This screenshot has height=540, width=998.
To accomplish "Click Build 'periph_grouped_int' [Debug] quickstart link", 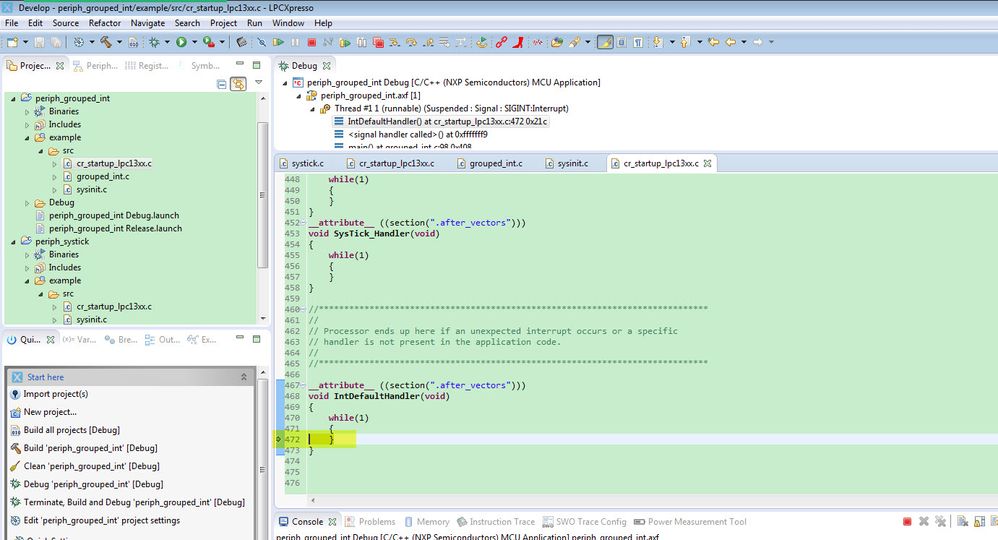I will point(90,448).
